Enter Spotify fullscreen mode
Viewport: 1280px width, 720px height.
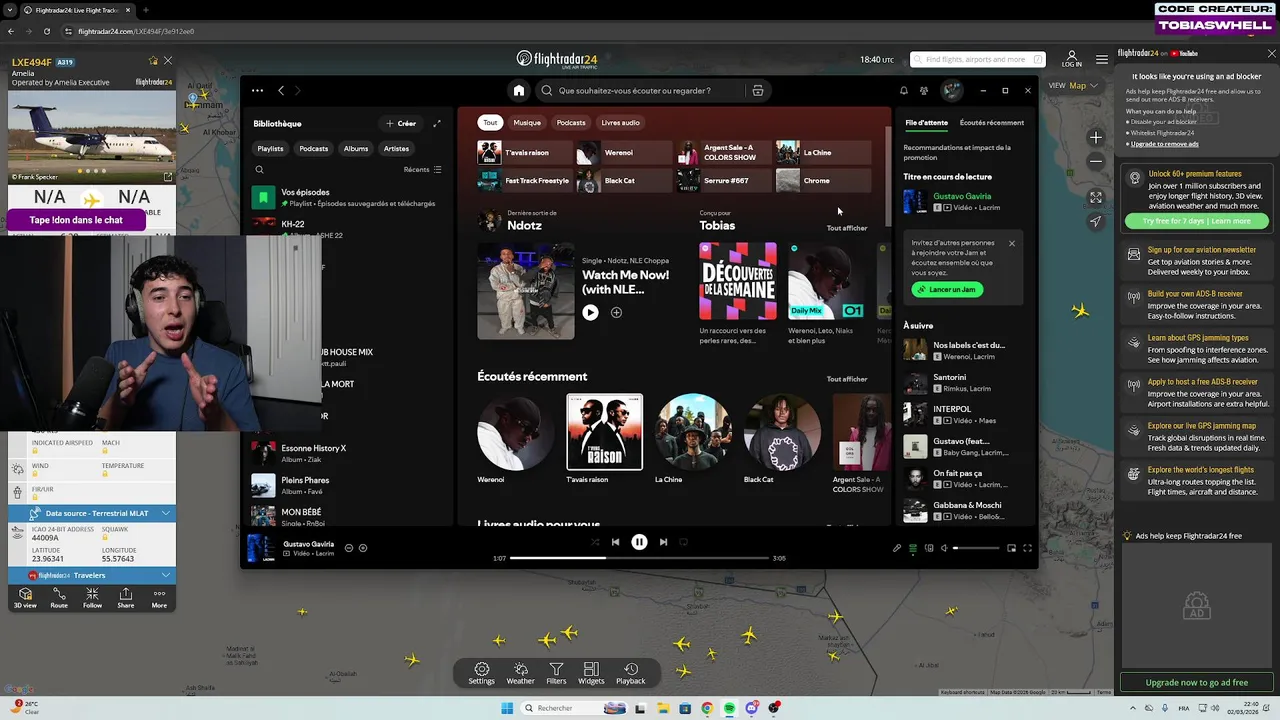click(1027, 548)
